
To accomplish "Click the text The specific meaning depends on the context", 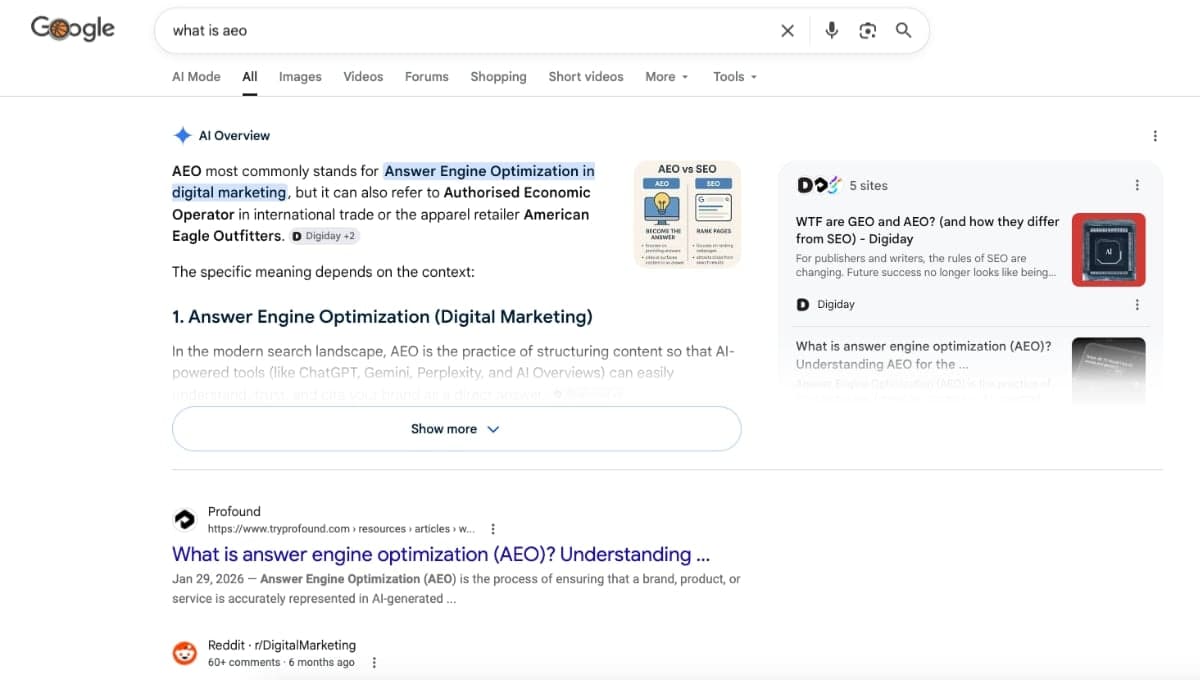I will (323, 272).
